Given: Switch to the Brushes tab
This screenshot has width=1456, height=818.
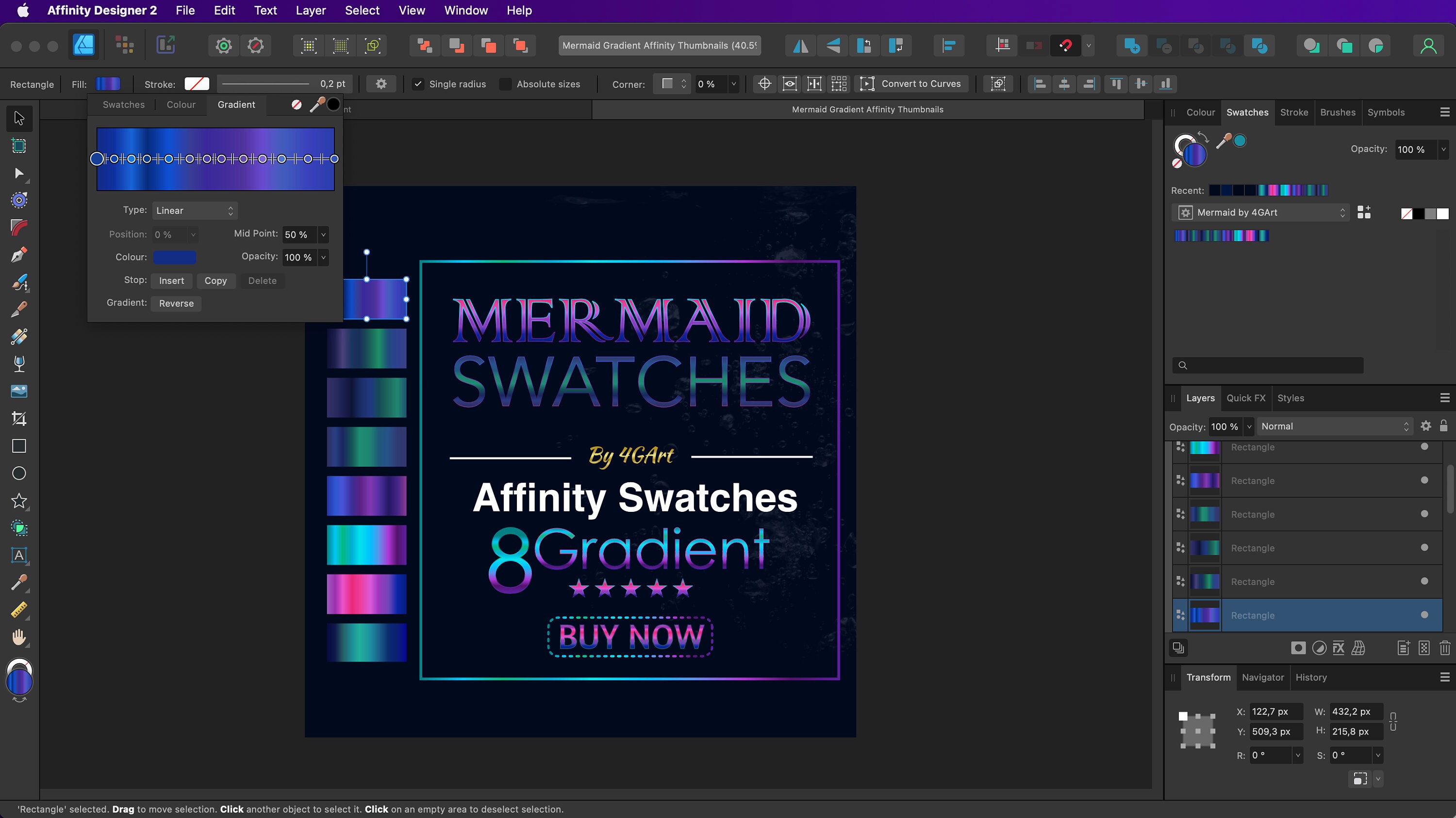Looking at the screenshot, I should pyautogui.click(x=1338, y=113).
